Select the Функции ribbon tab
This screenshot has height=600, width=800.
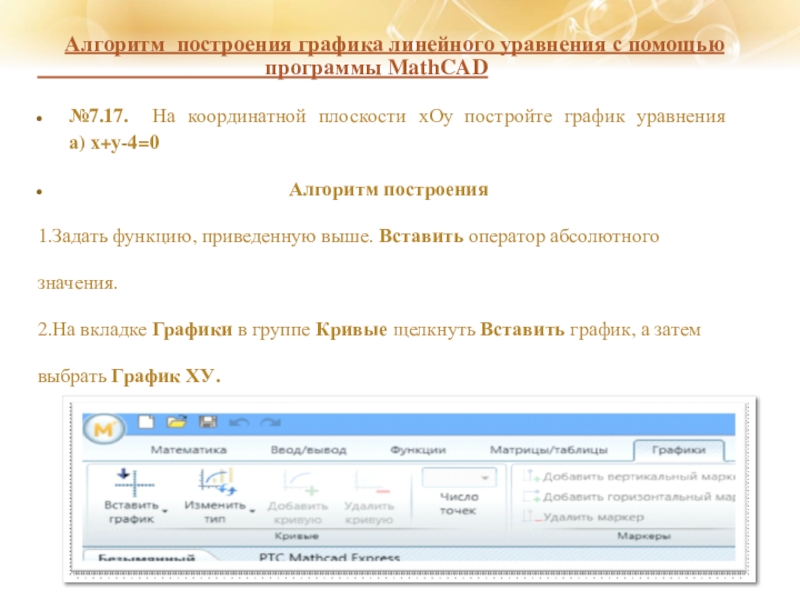tap(418, 450)
